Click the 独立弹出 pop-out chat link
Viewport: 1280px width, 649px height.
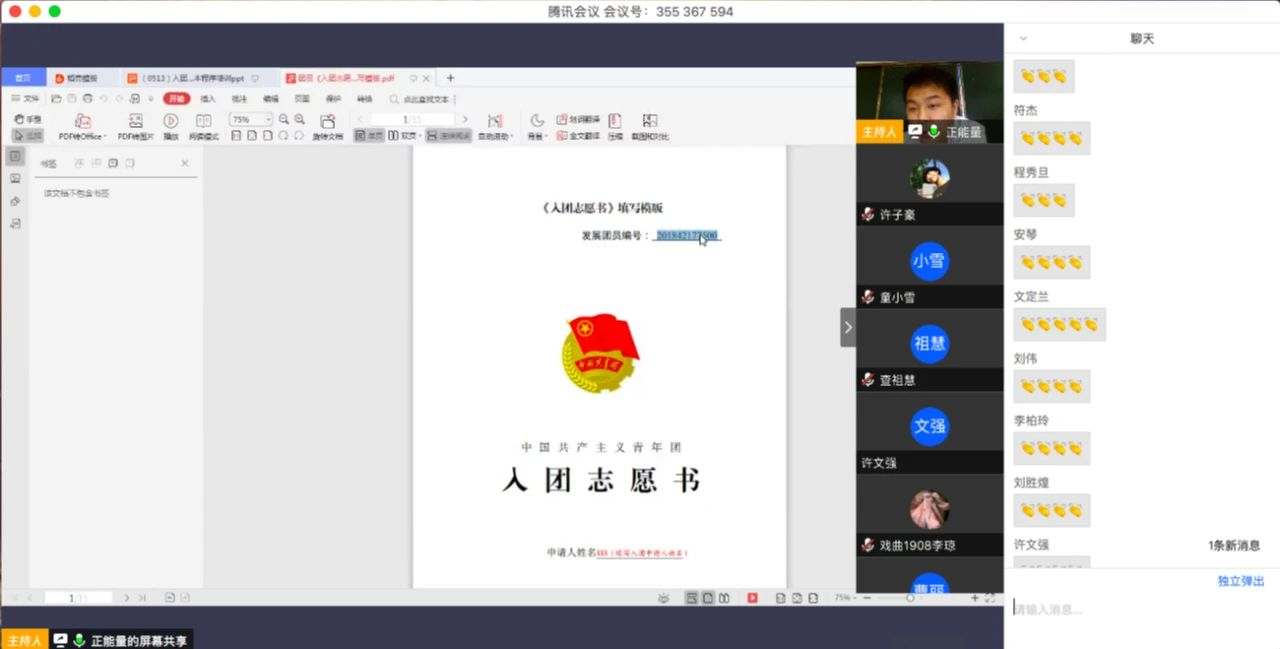point(1241,581)
